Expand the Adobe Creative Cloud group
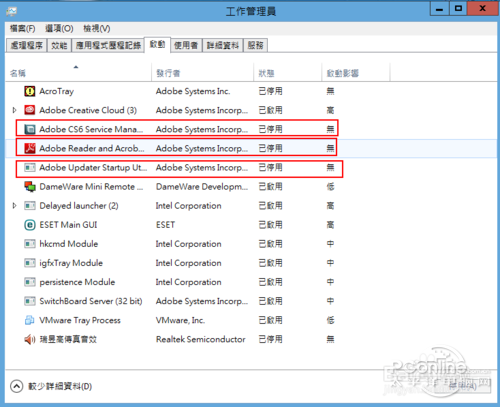 (14, 110)
